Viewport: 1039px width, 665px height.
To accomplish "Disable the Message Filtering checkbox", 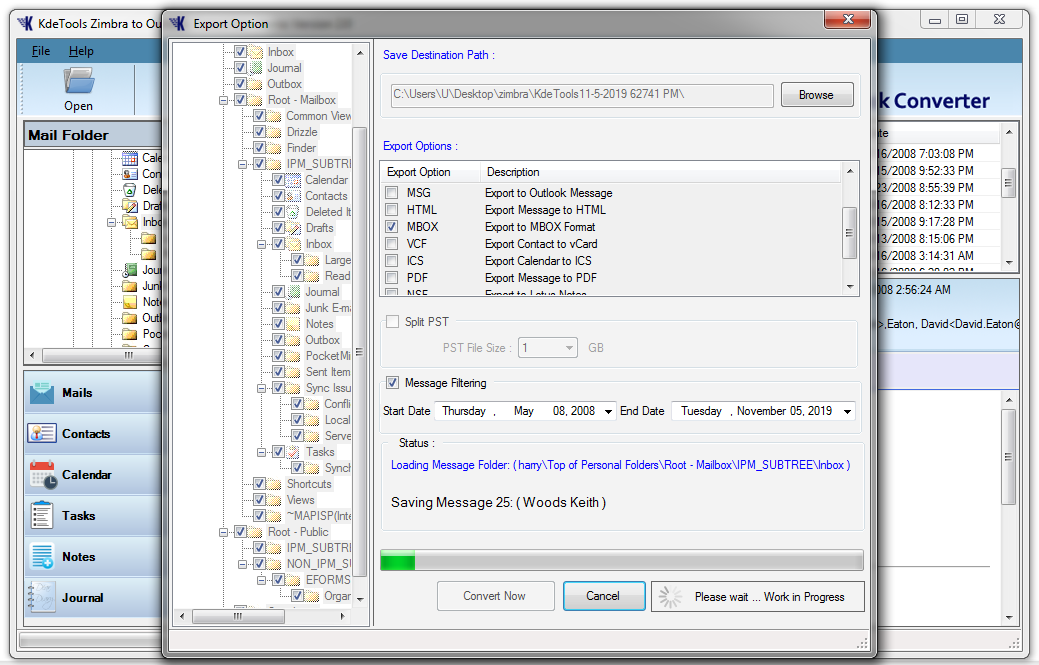I will pyautogui.click(x=392, y=382).
